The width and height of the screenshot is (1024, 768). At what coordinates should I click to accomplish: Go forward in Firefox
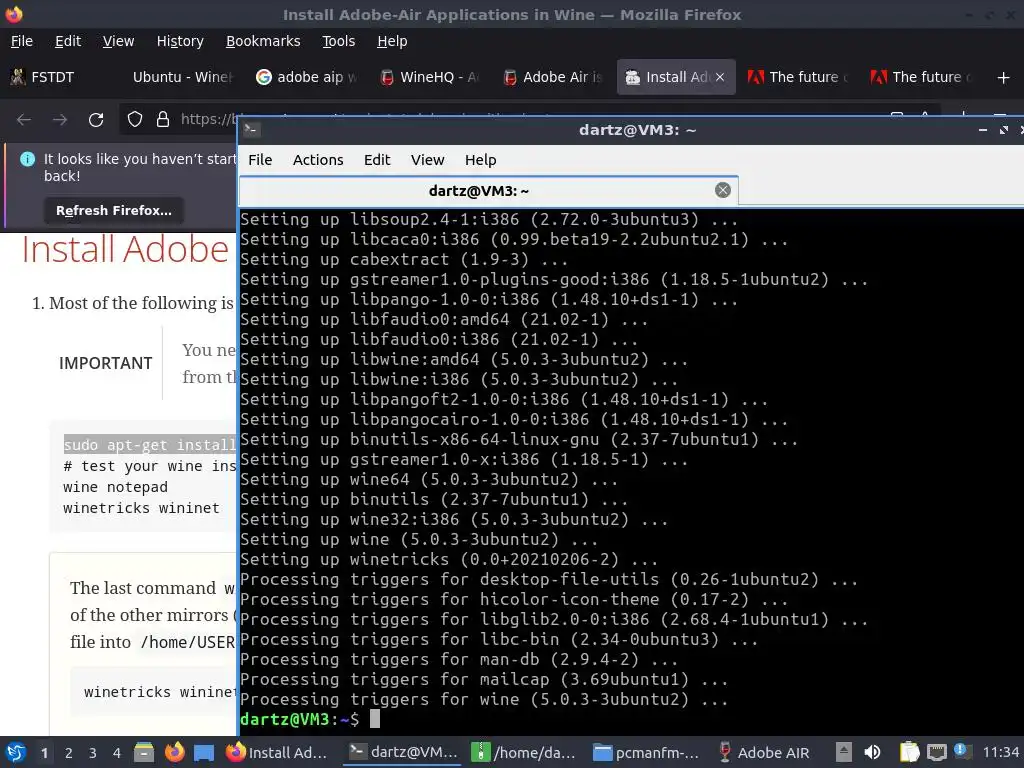click(x=60, y=120)
